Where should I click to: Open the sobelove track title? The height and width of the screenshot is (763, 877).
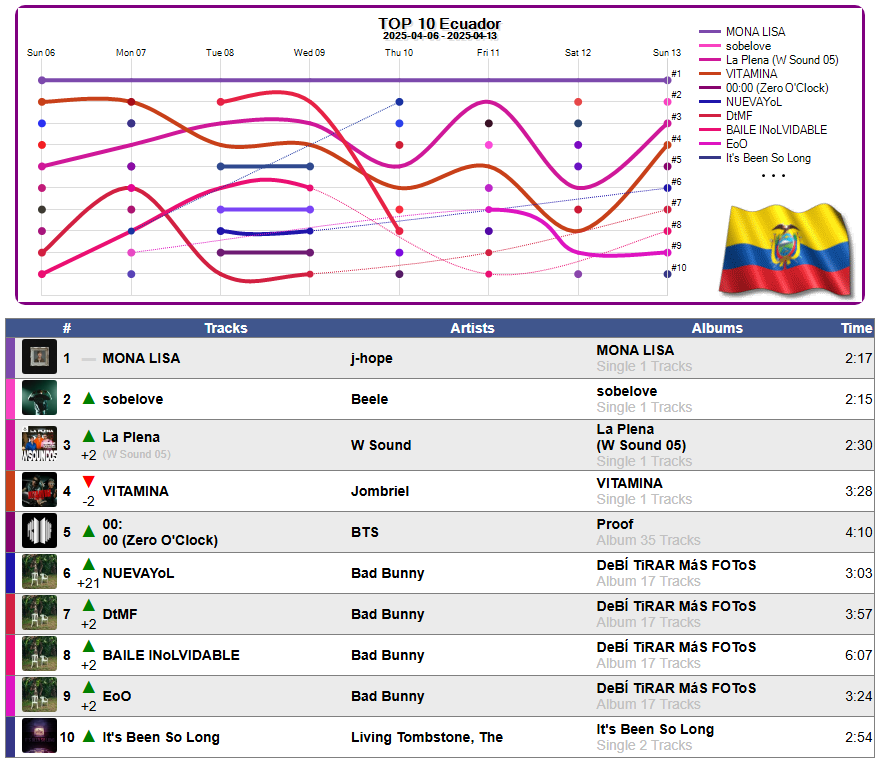tap(133, 399)
